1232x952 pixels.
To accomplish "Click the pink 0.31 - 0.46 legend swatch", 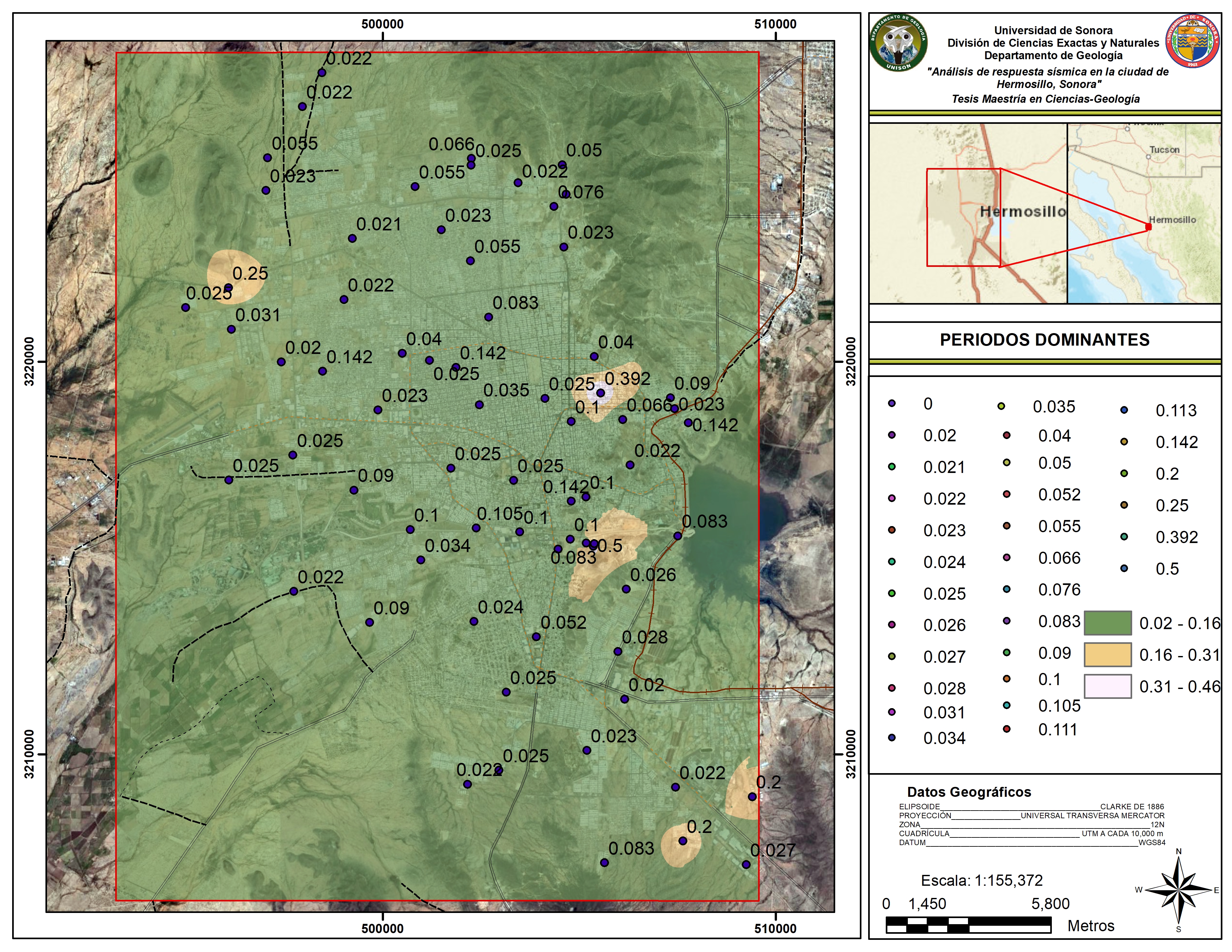I will click(x=1107, y=686).
